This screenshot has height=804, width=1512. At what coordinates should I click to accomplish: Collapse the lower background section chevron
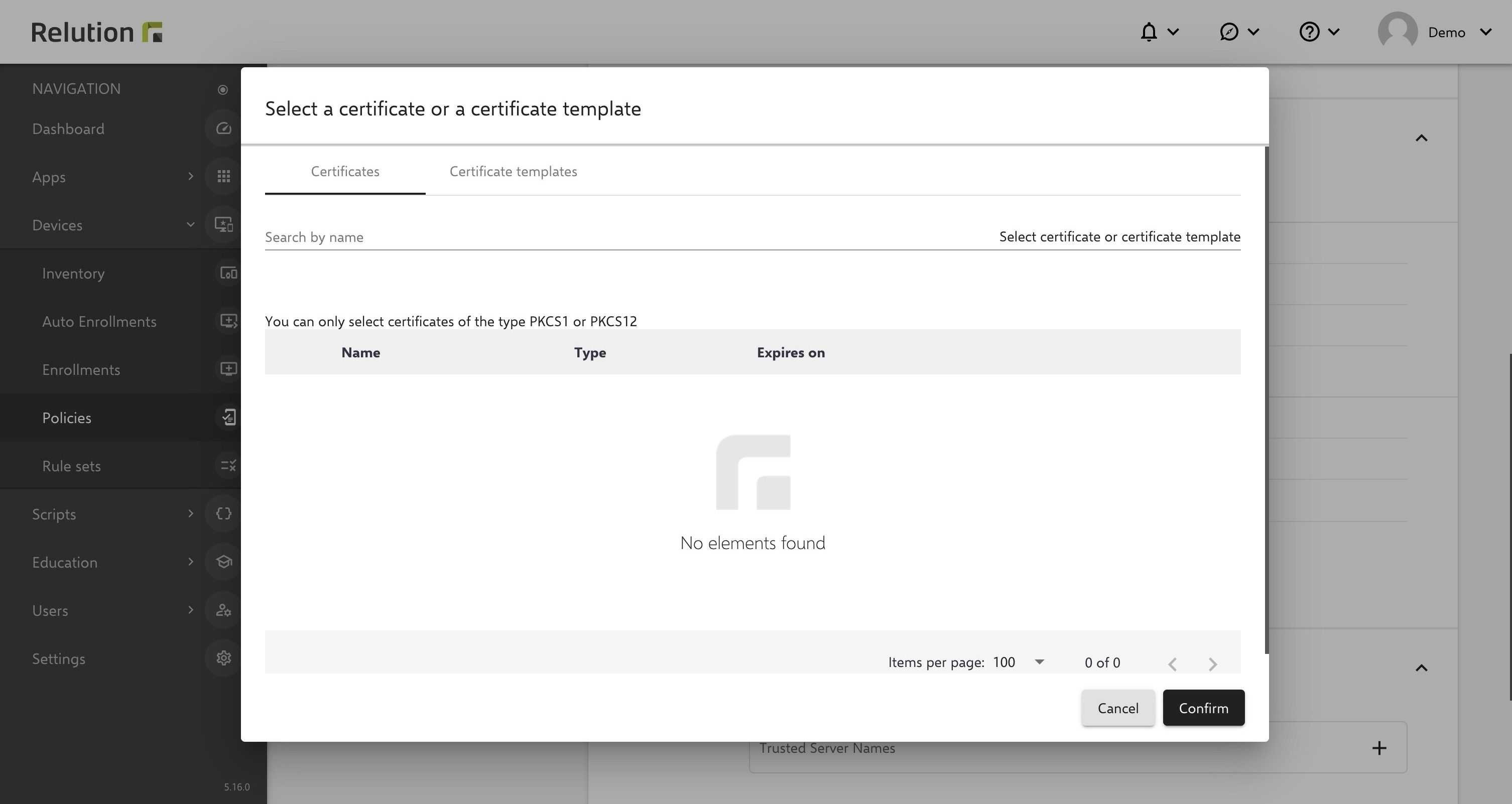coord(1421,668)
